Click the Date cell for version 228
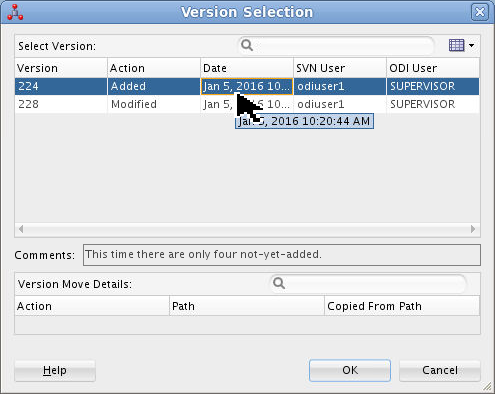Viewport: 495px width, 394px height. tap(247, 104)
